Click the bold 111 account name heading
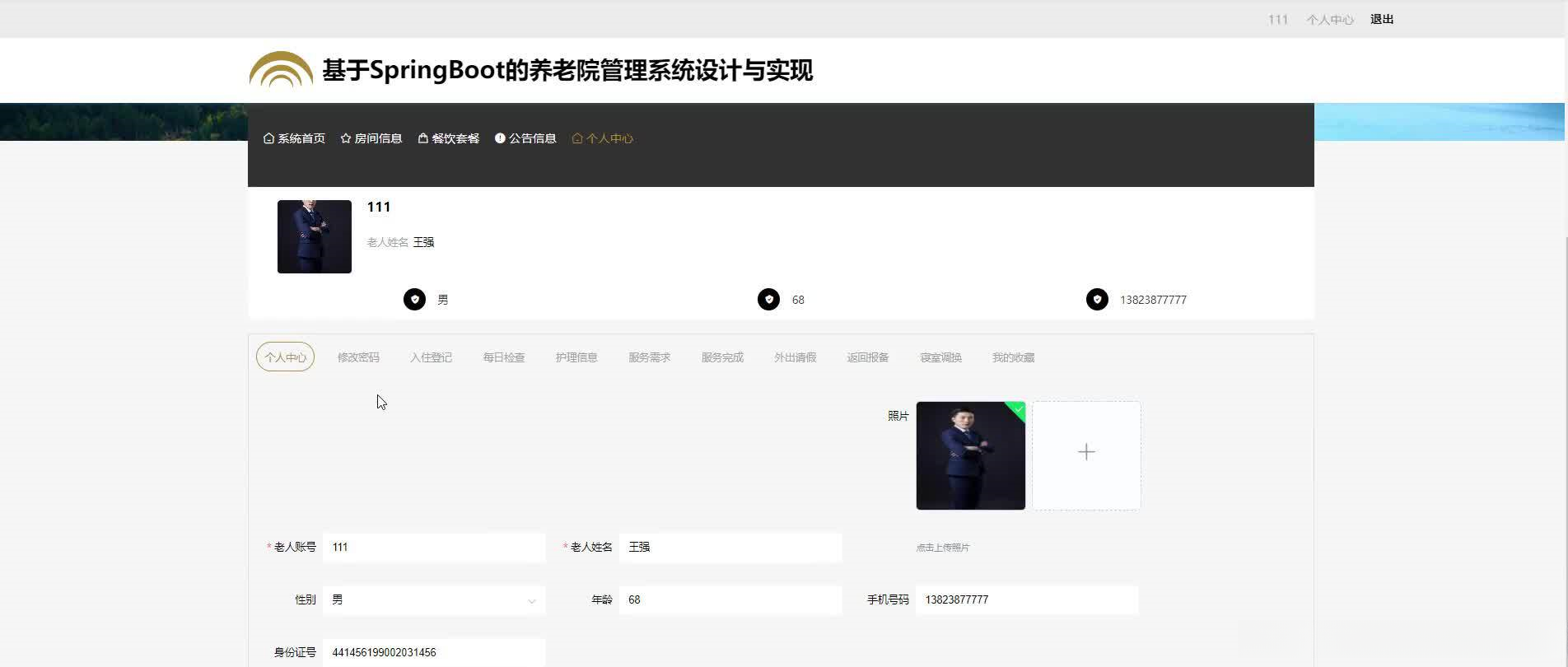 [379, 207]
